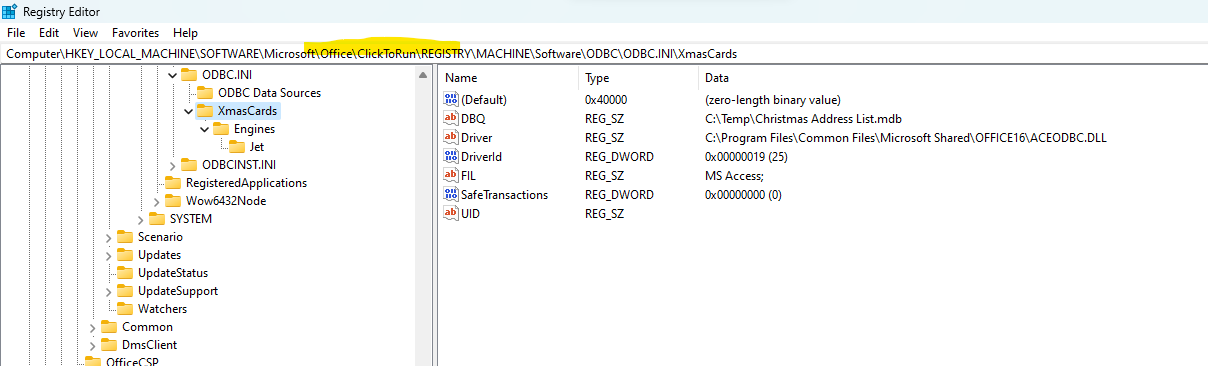Select the SafeTransactions value name
Image resolution: width=1208 pixels, height=366 pixels.
click(x=504, y=195)
